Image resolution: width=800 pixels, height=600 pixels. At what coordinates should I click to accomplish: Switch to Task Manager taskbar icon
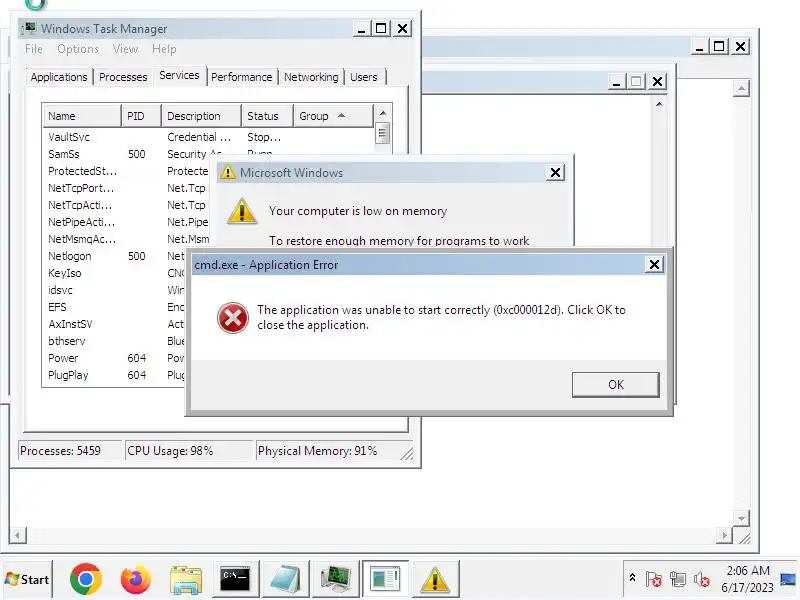click(335, 579)
